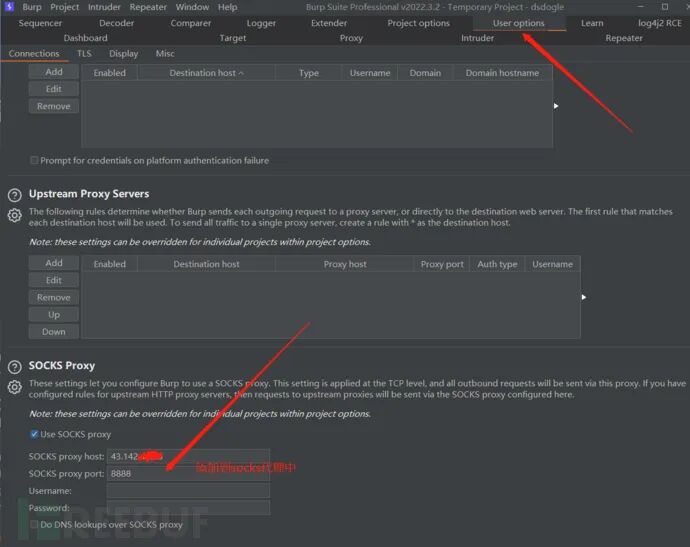Viewport: 690px width, 547px height.
Task: Move upstream proxy rule Up
Action: [x=54, y=315]
